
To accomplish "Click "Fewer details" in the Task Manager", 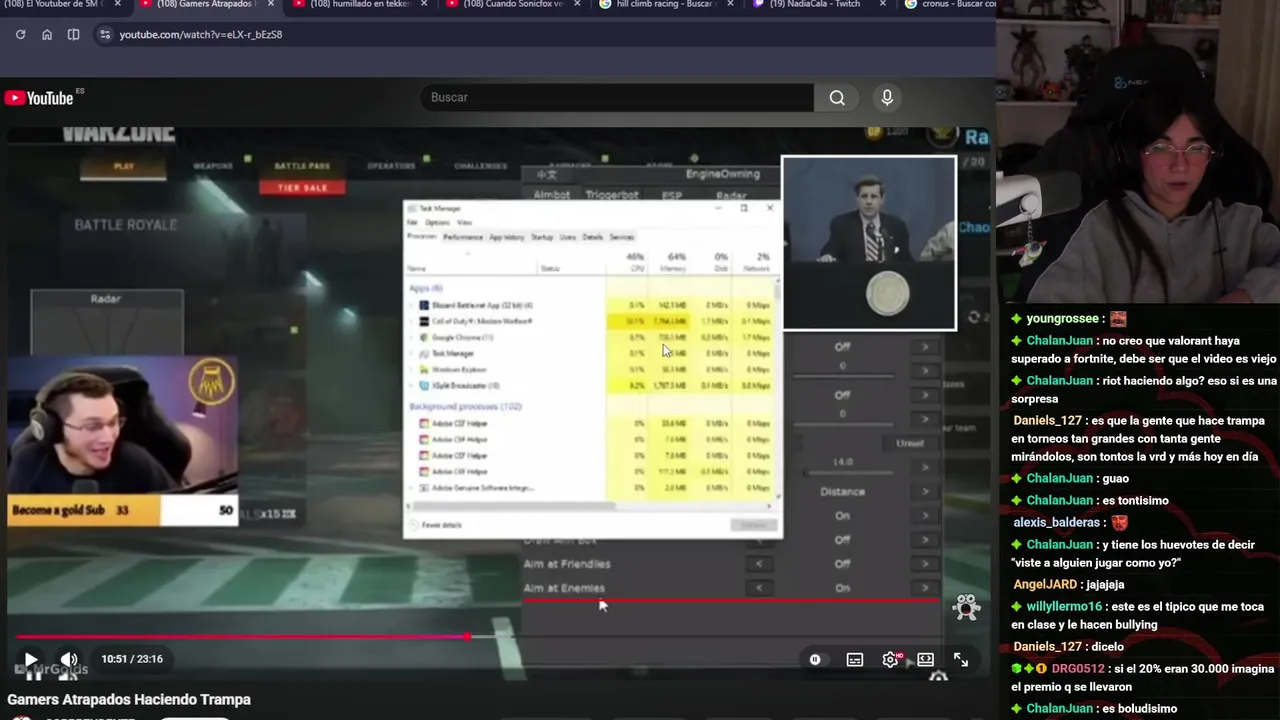I will click(x=437, y=525).
